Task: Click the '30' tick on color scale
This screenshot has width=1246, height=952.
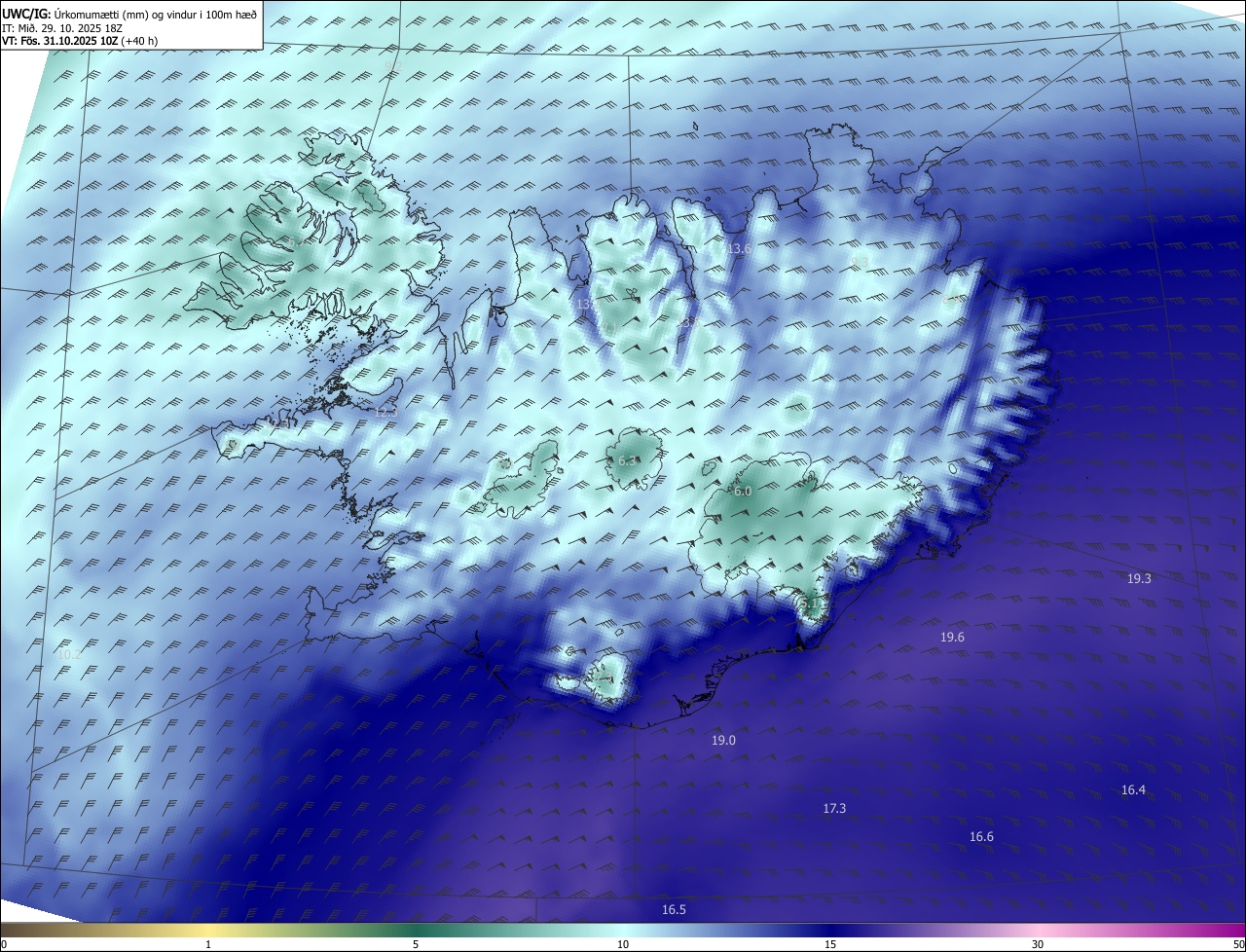Action: (x=1038, y=944)
